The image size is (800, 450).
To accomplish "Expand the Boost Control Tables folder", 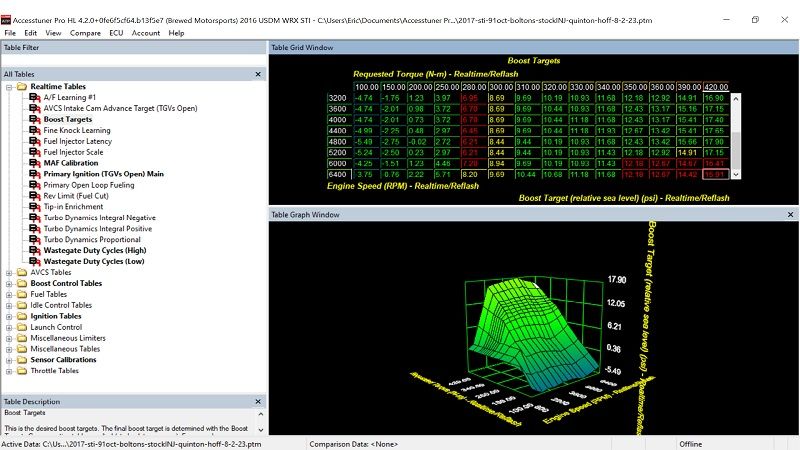I will (x=9, y=284).
